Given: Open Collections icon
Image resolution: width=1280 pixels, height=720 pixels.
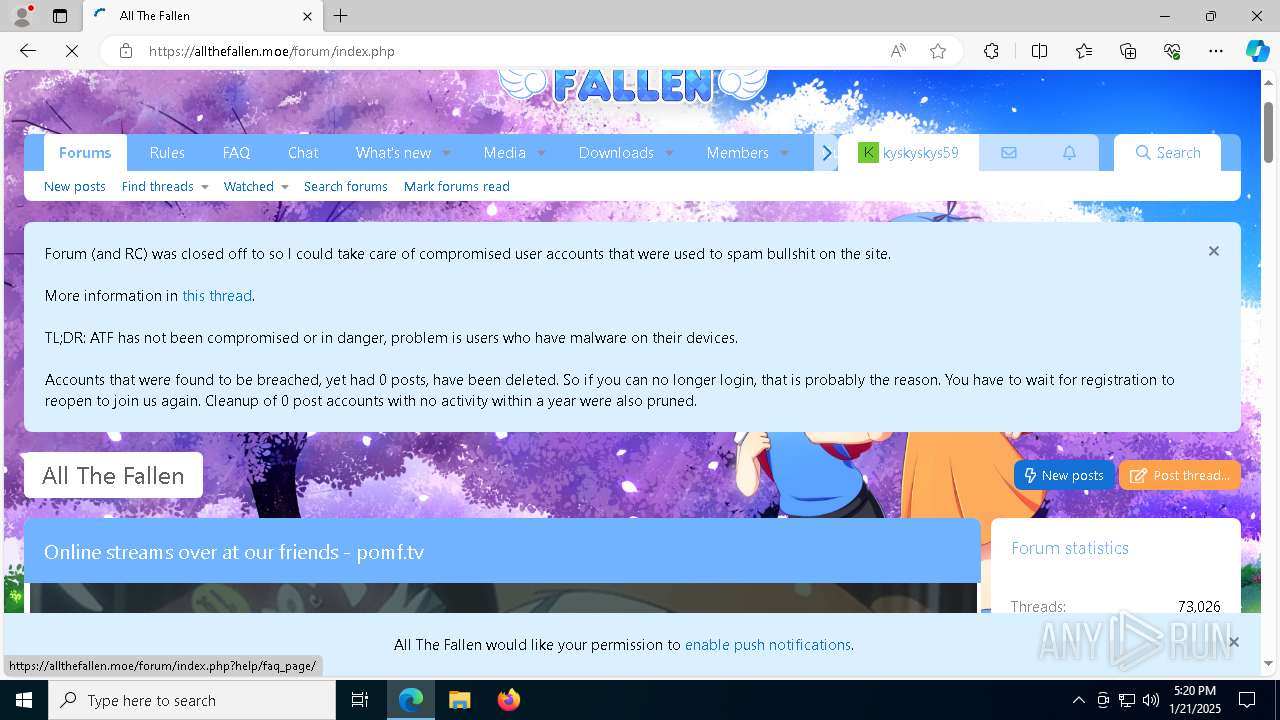Looking at the screenshot, I should coord(1128,51).
